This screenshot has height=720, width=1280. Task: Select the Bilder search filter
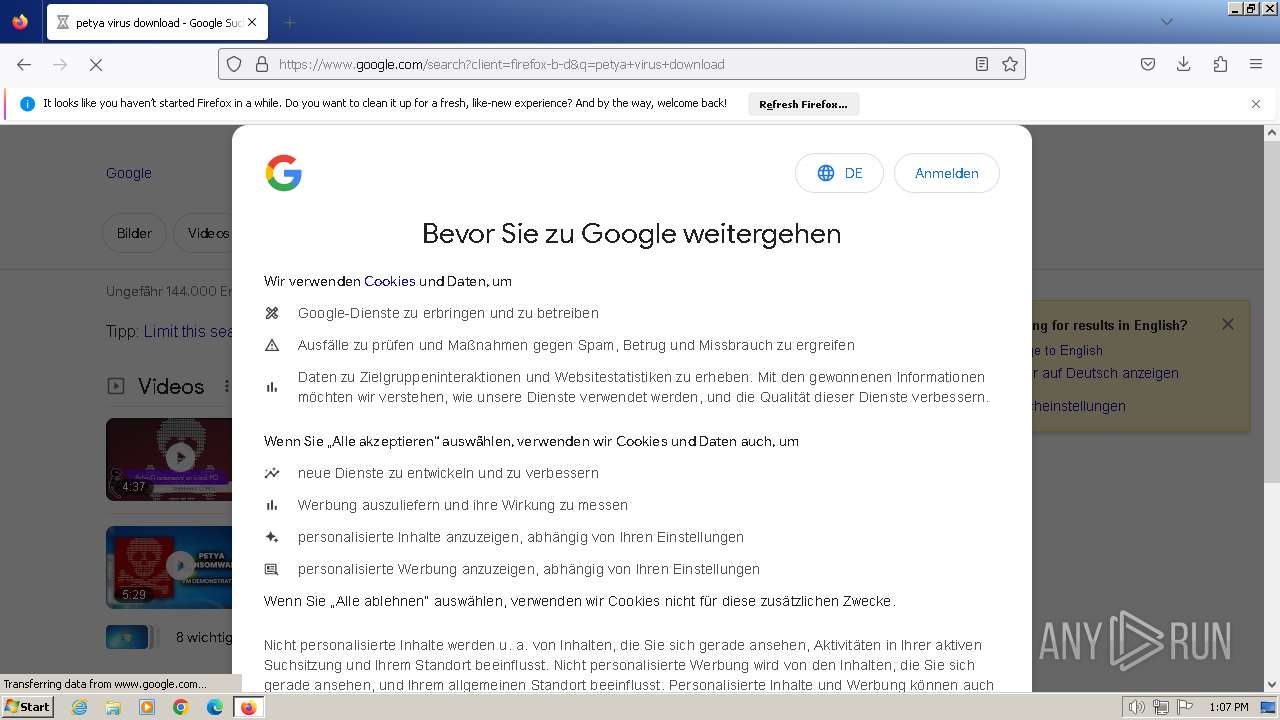click(x=134, y=233)
